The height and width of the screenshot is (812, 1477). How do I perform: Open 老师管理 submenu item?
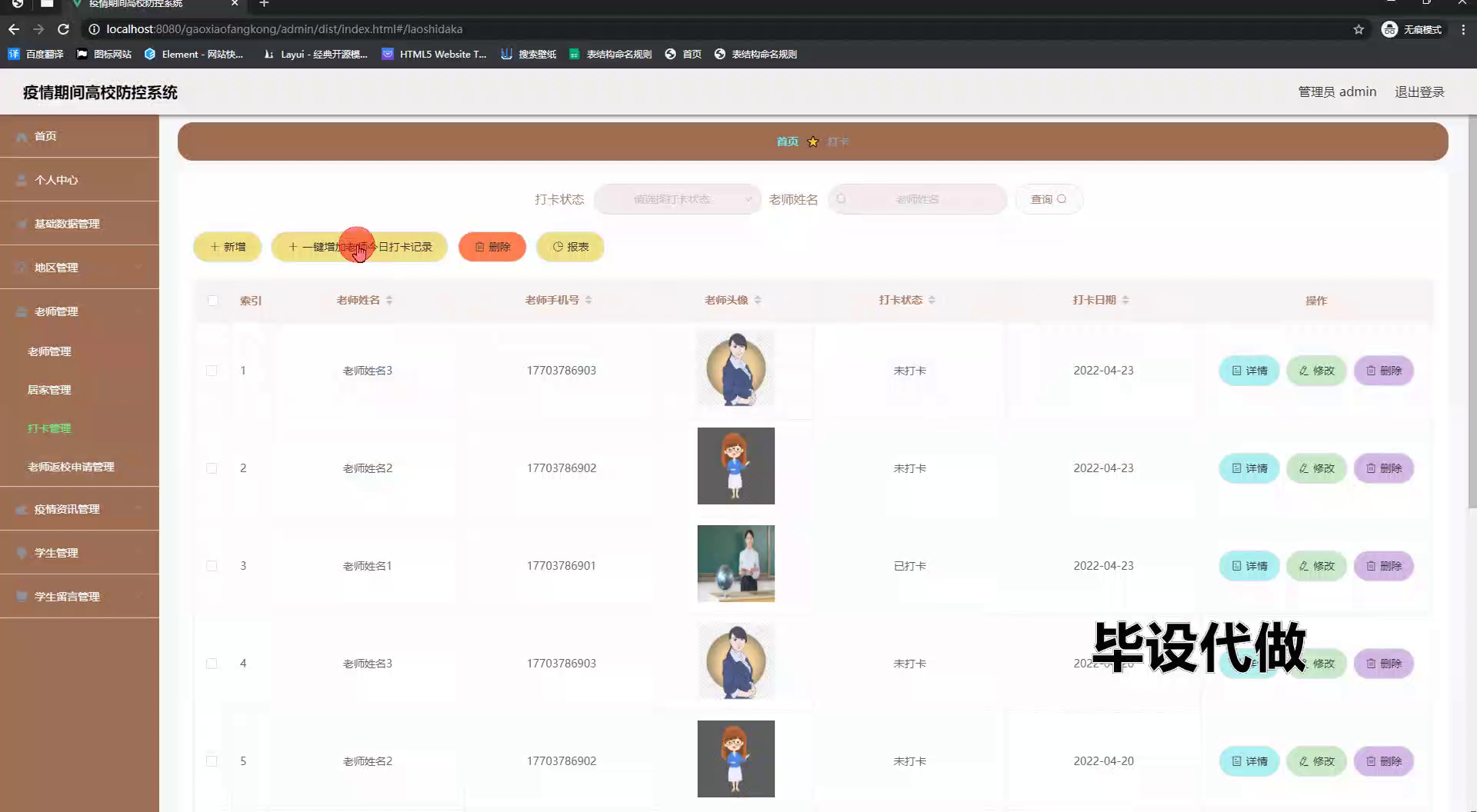49,351
